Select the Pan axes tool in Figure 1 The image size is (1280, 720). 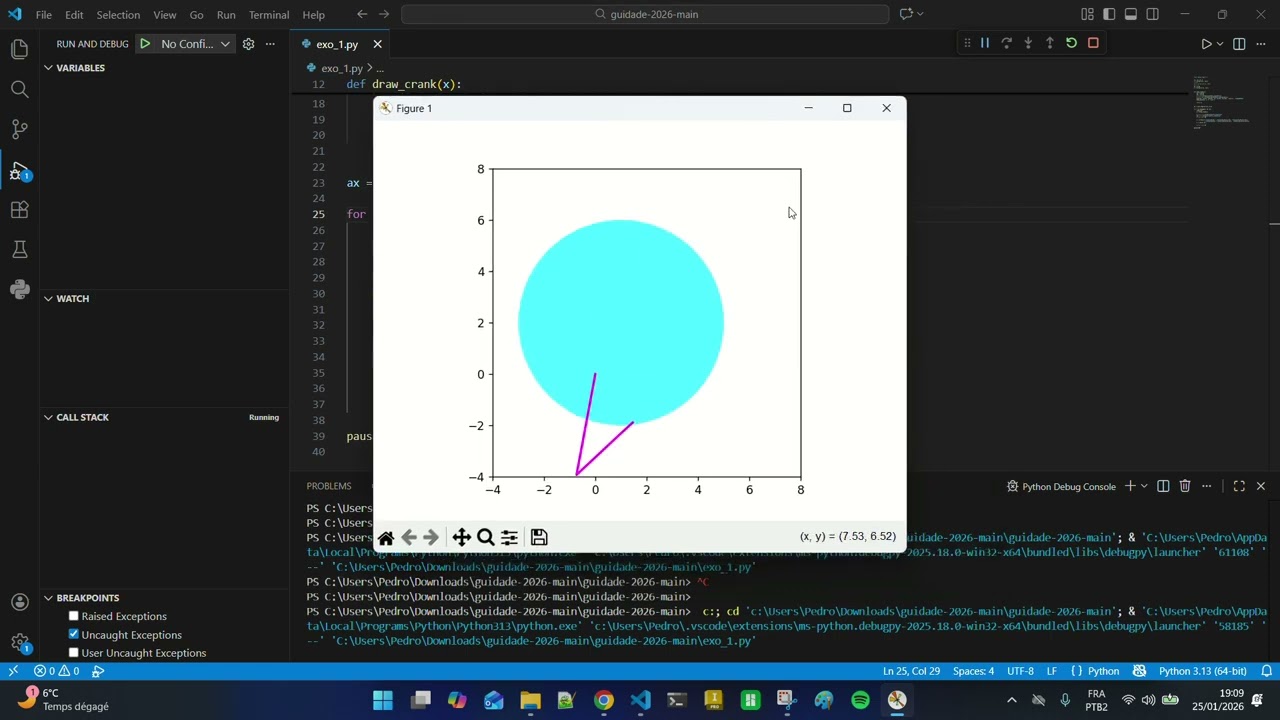tap(461, 538)
